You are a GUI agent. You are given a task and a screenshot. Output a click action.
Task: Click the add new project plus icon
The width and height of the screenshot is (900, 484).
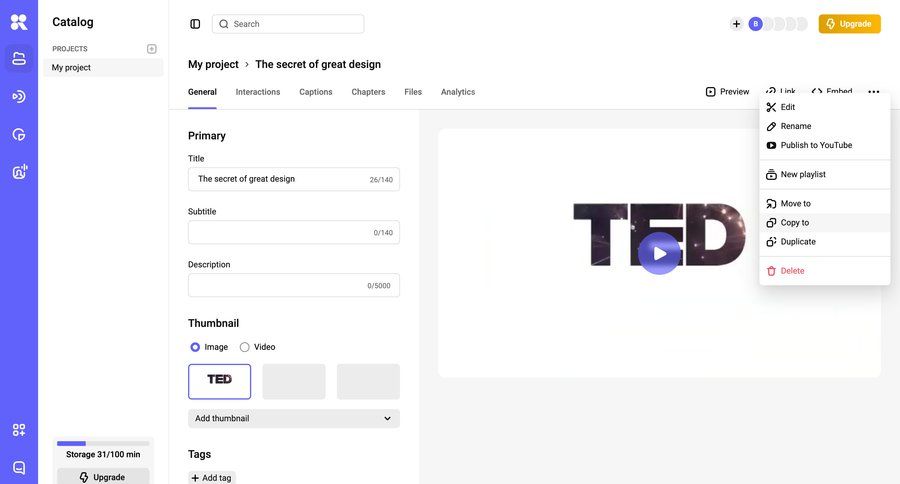pos(152,49)
